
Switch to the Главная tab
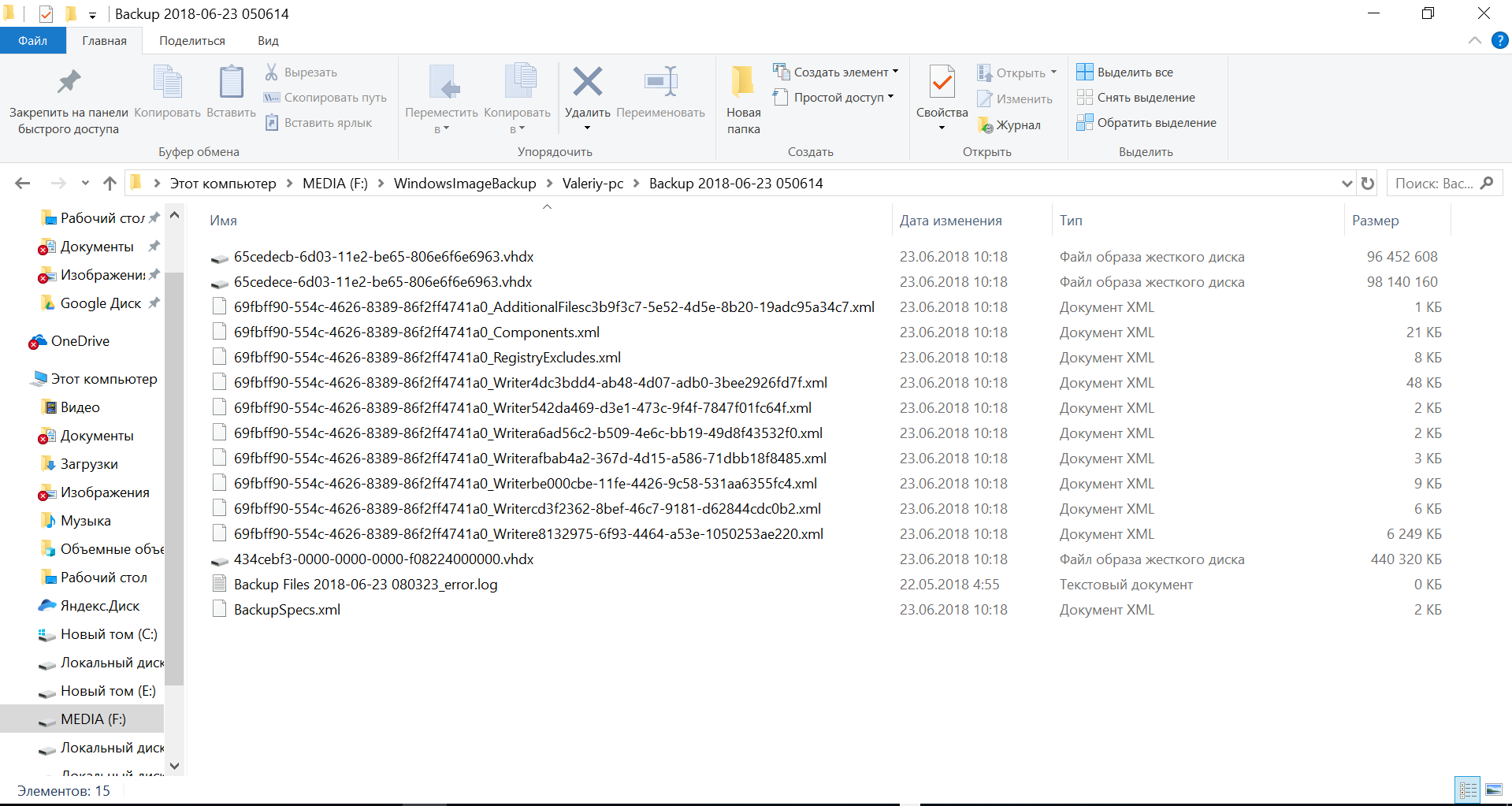(x=104, y=41)
